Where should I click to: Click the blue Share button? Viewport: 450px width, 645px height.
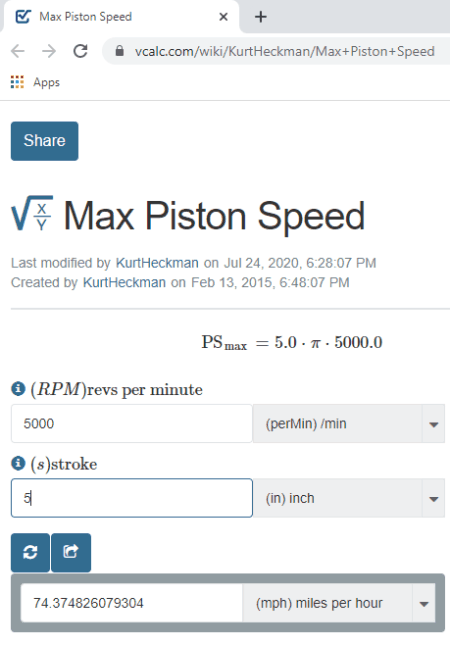coord(44,141)
